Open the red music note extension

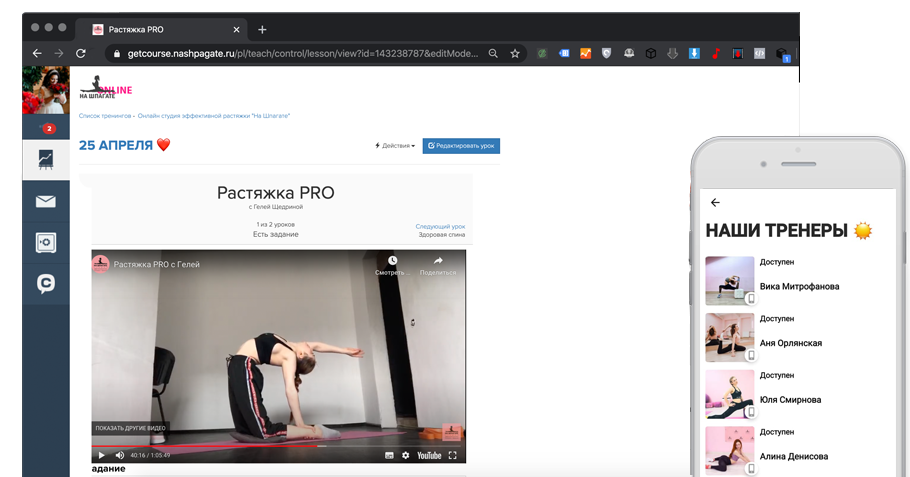pyautogui.click(x=716, y=53)
